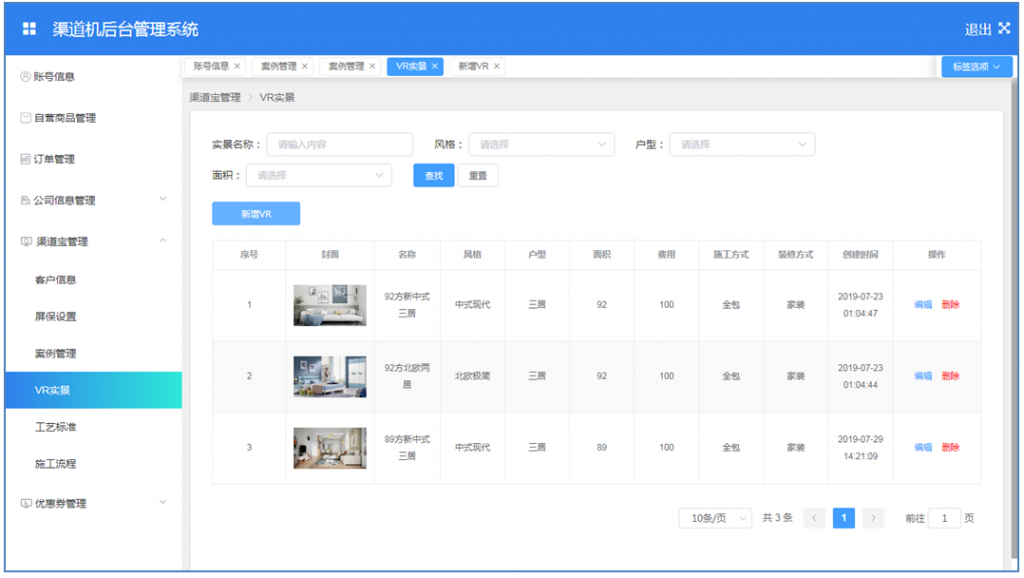Click the 实景名称 input field
This screenshot has width=1024, height=578.
coord(340,144)
